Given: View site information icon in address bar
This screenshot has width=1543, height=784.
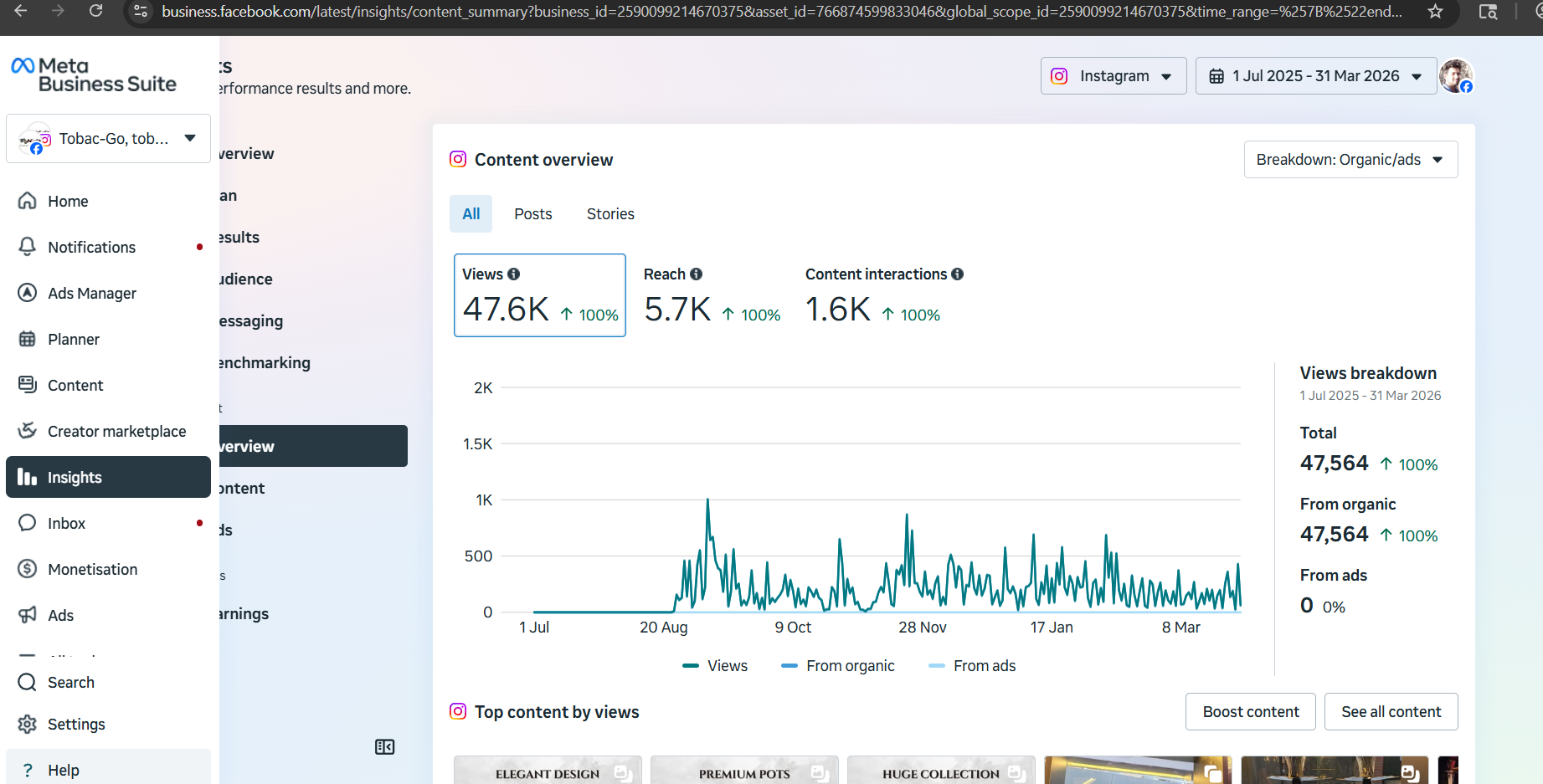Looking at the screenshot, I should coord(141,12).
